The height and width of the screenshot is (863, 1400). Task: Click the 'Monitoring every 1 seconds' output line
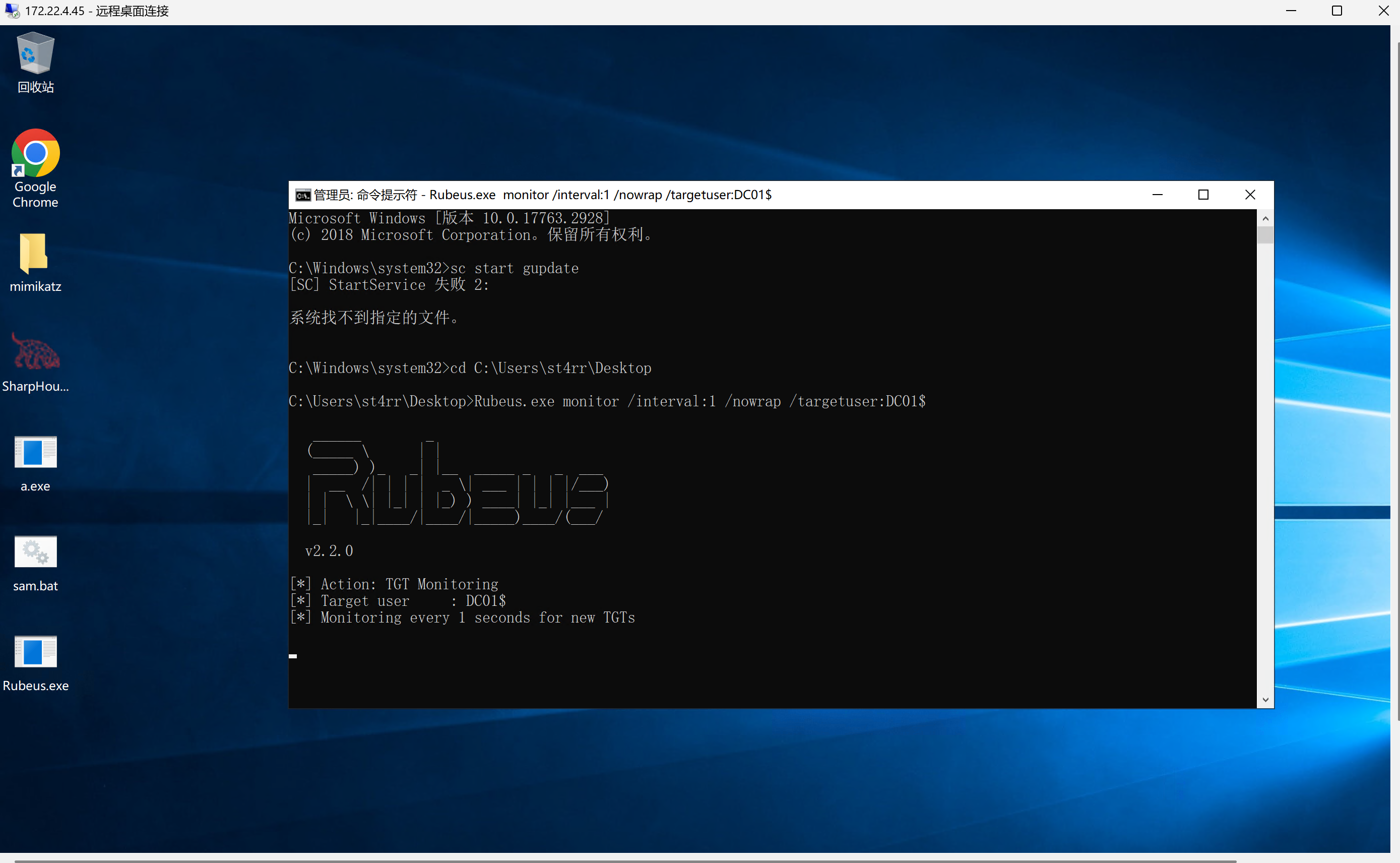pos(462,618)
